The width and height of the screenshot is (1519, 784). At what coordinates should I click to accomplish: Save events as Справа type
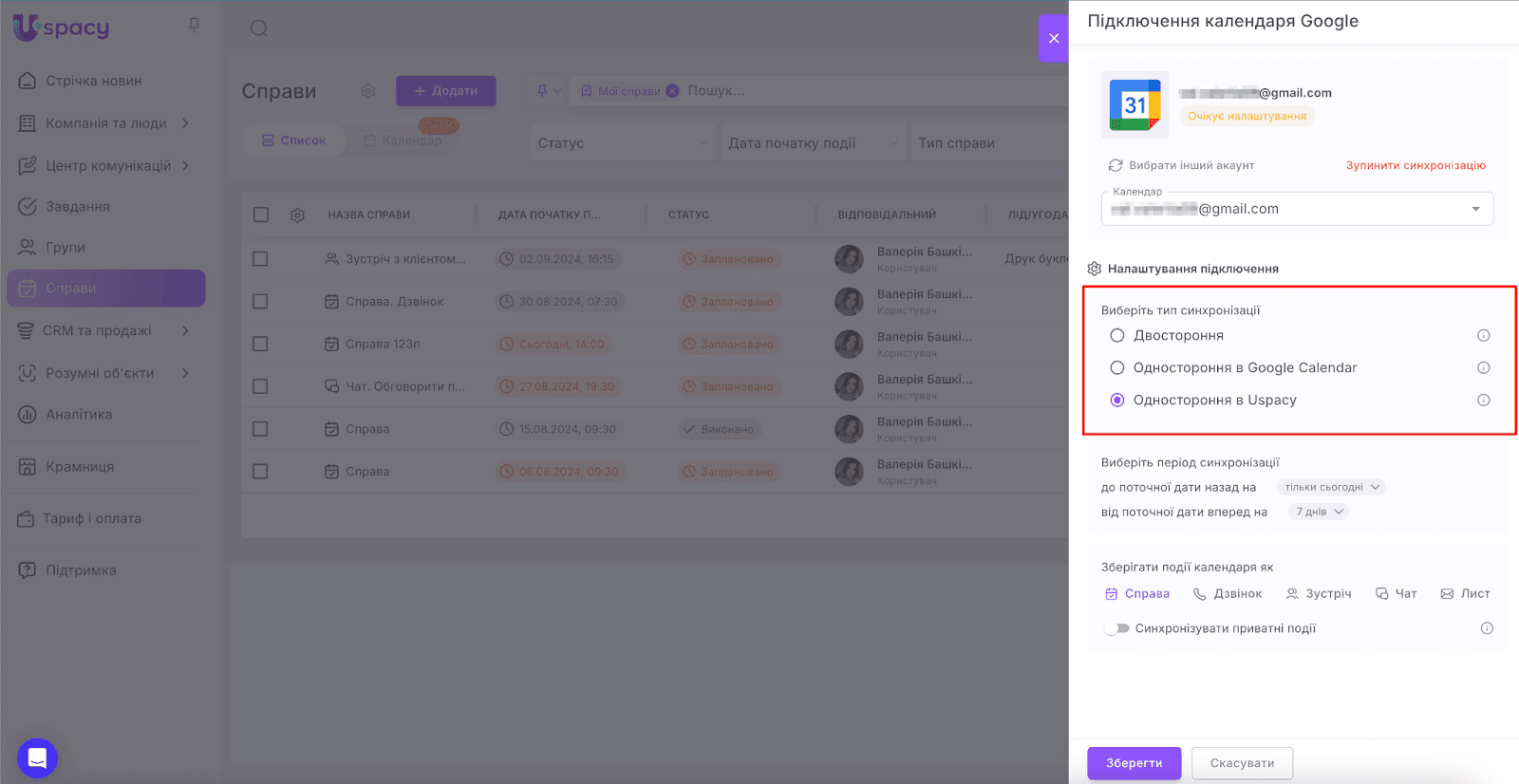tap(1137, 594)
